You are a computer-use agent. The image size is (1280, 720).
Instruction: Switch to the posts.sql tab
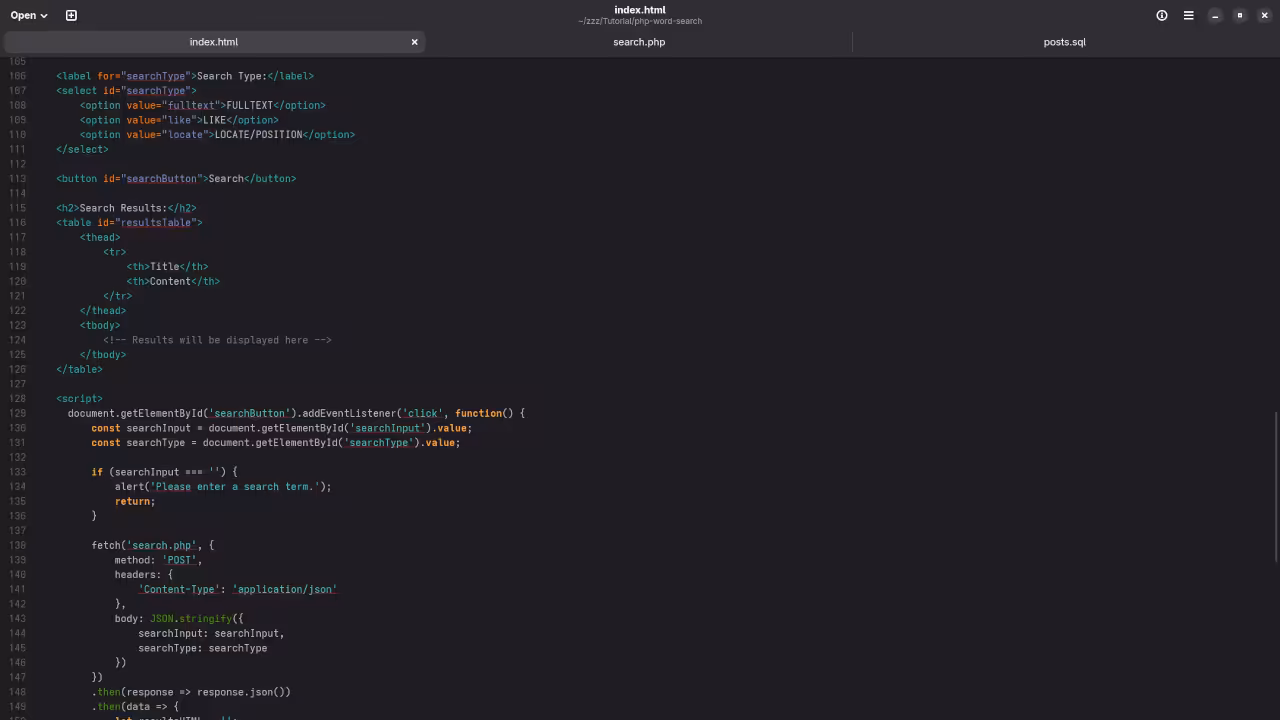[1064, 42]
